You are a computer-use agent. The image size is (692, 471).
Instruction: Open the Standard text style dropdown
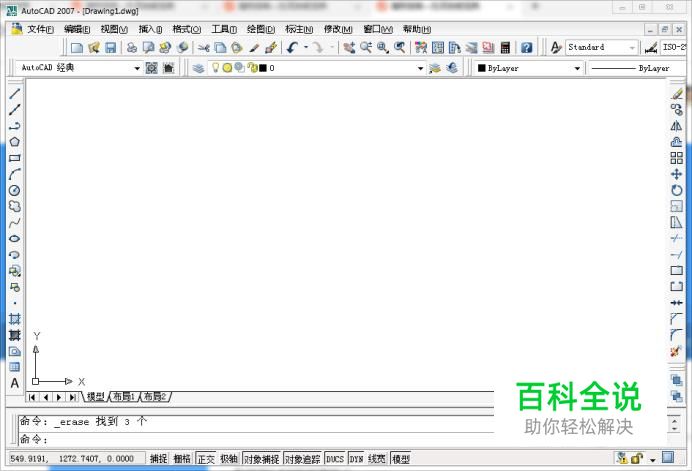click(x=632, y=47)
